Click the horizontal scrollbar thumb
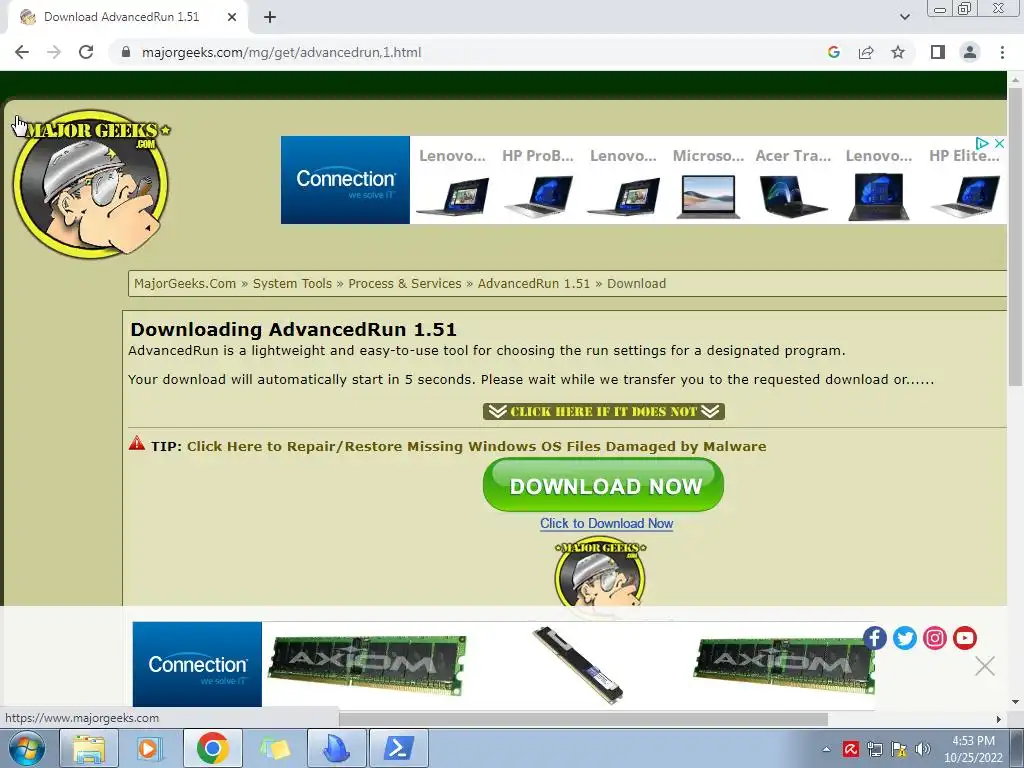Viewport: 1024px width, 768px height. coord(583,719)
